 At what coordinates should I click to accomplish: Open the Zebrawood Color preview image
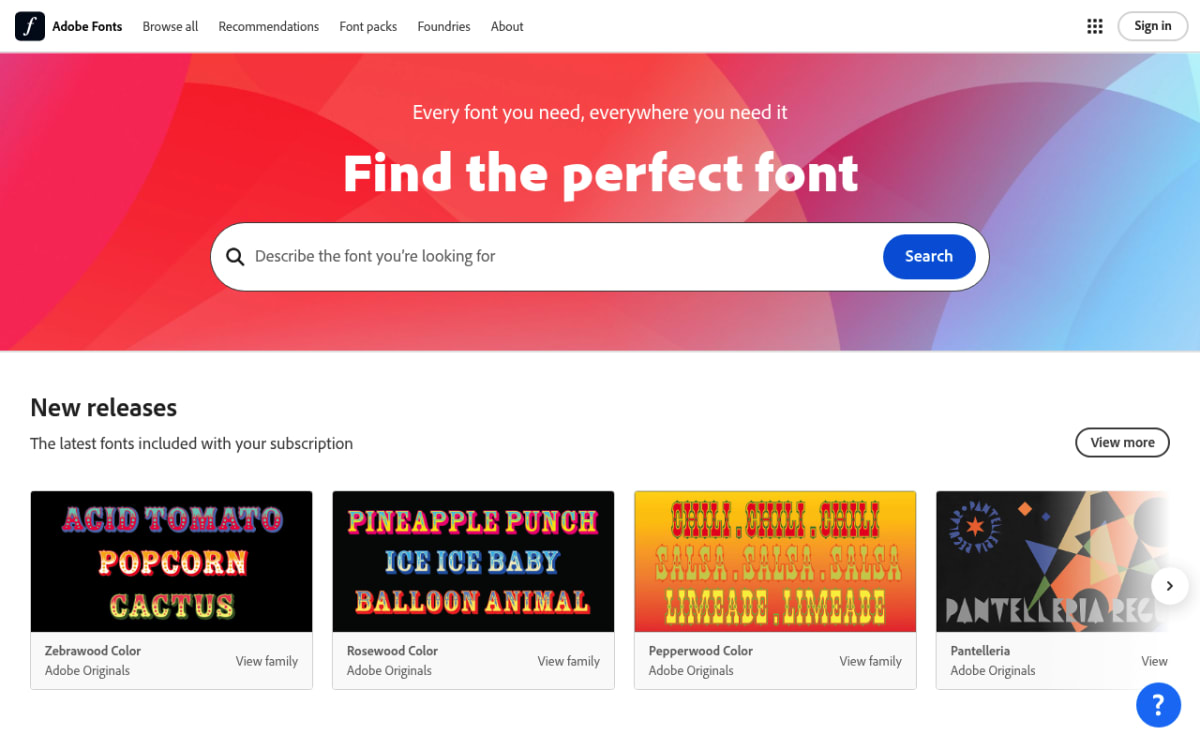[x=172, y=561]
